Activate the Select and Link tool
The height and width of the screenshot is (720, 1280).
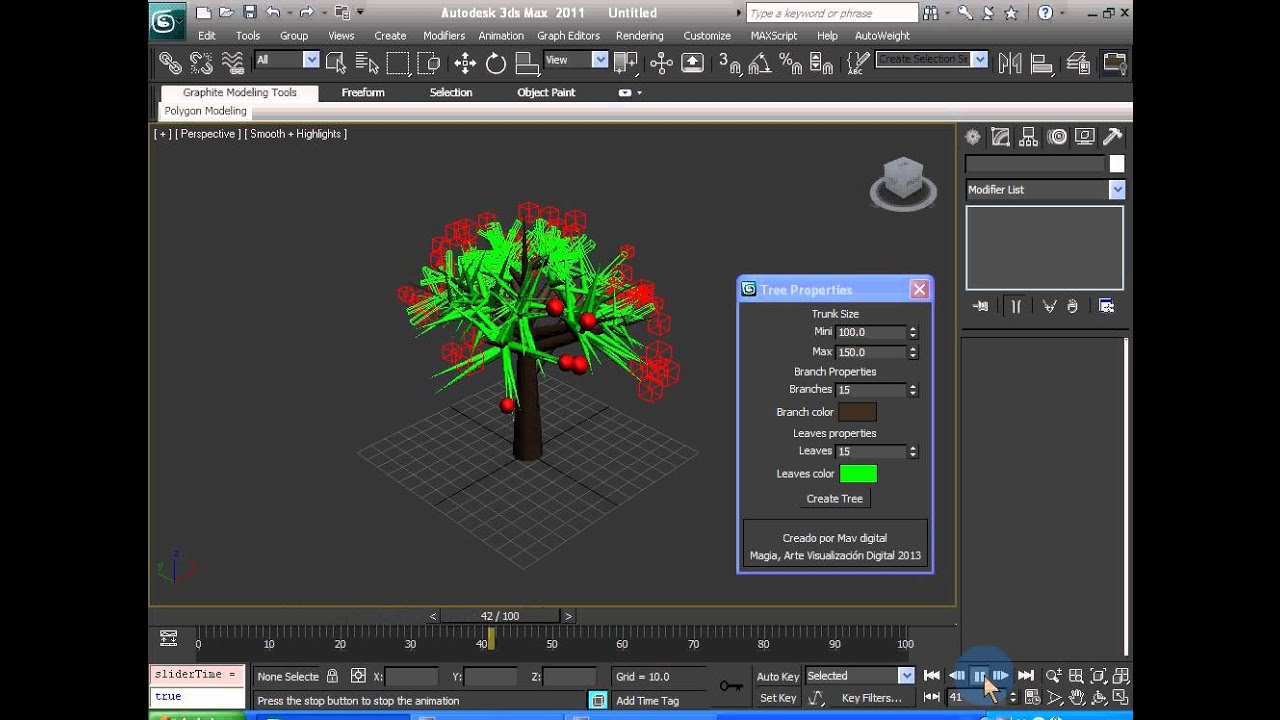pos(170,63)
